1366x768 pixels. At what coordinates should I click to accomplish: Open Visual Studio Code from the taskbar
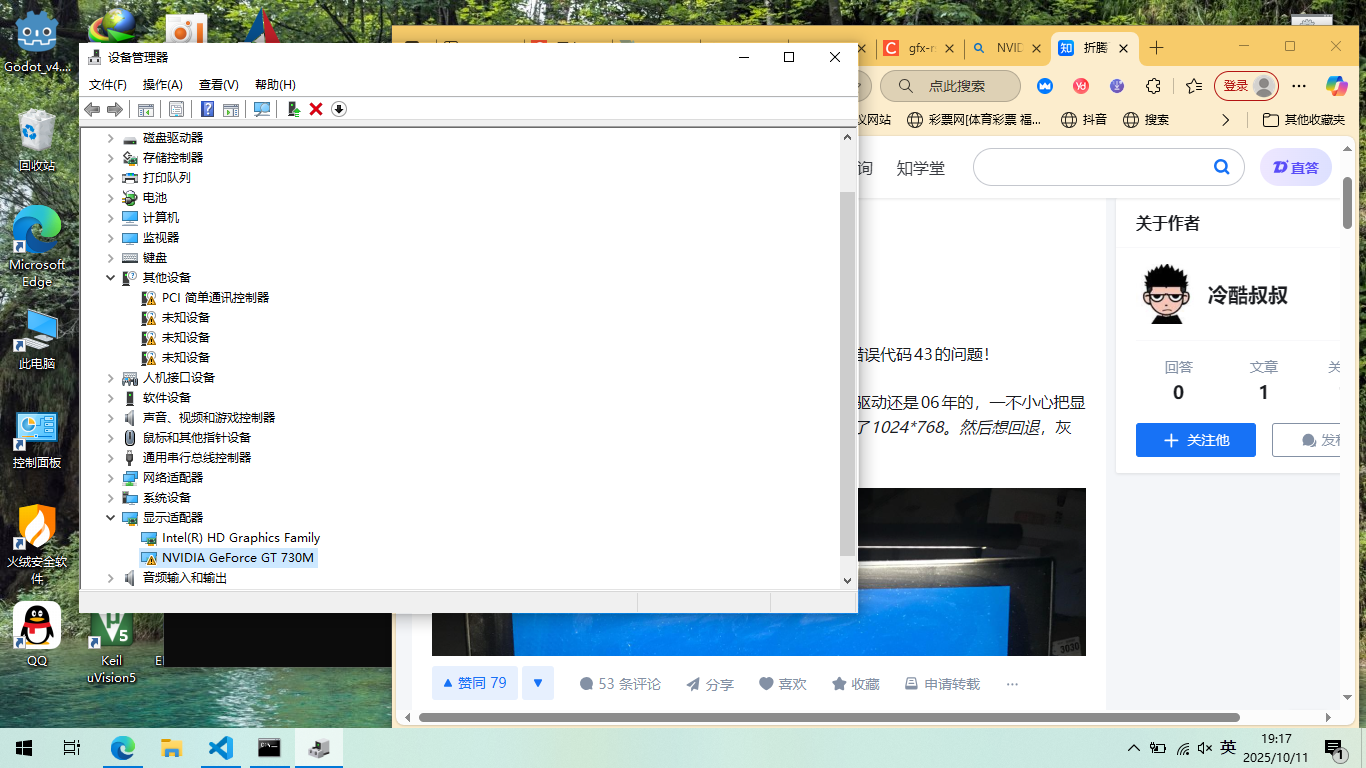[221, 747]
